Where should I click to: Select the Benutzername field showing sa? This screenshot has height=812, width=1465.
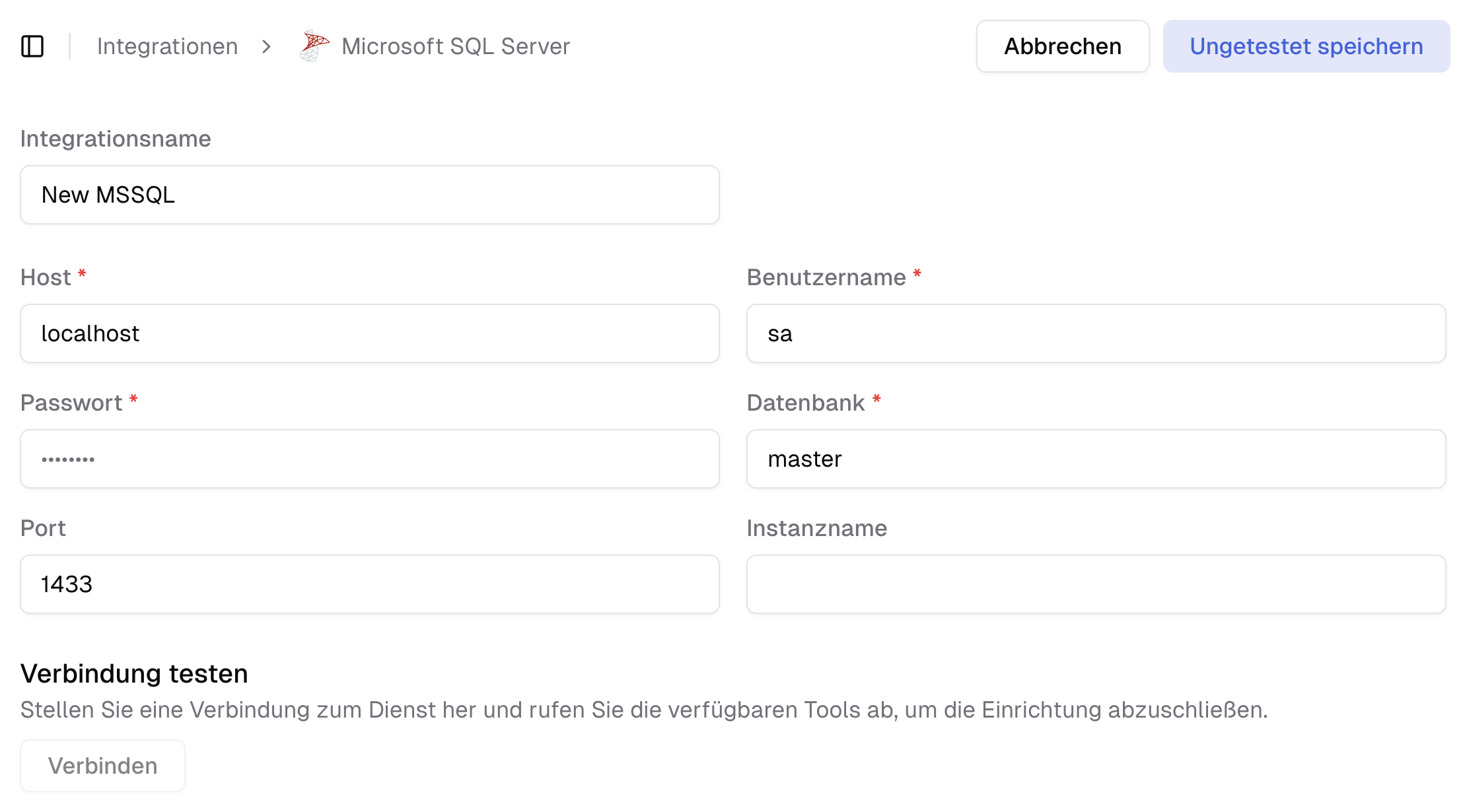[x=1096, y=333]
